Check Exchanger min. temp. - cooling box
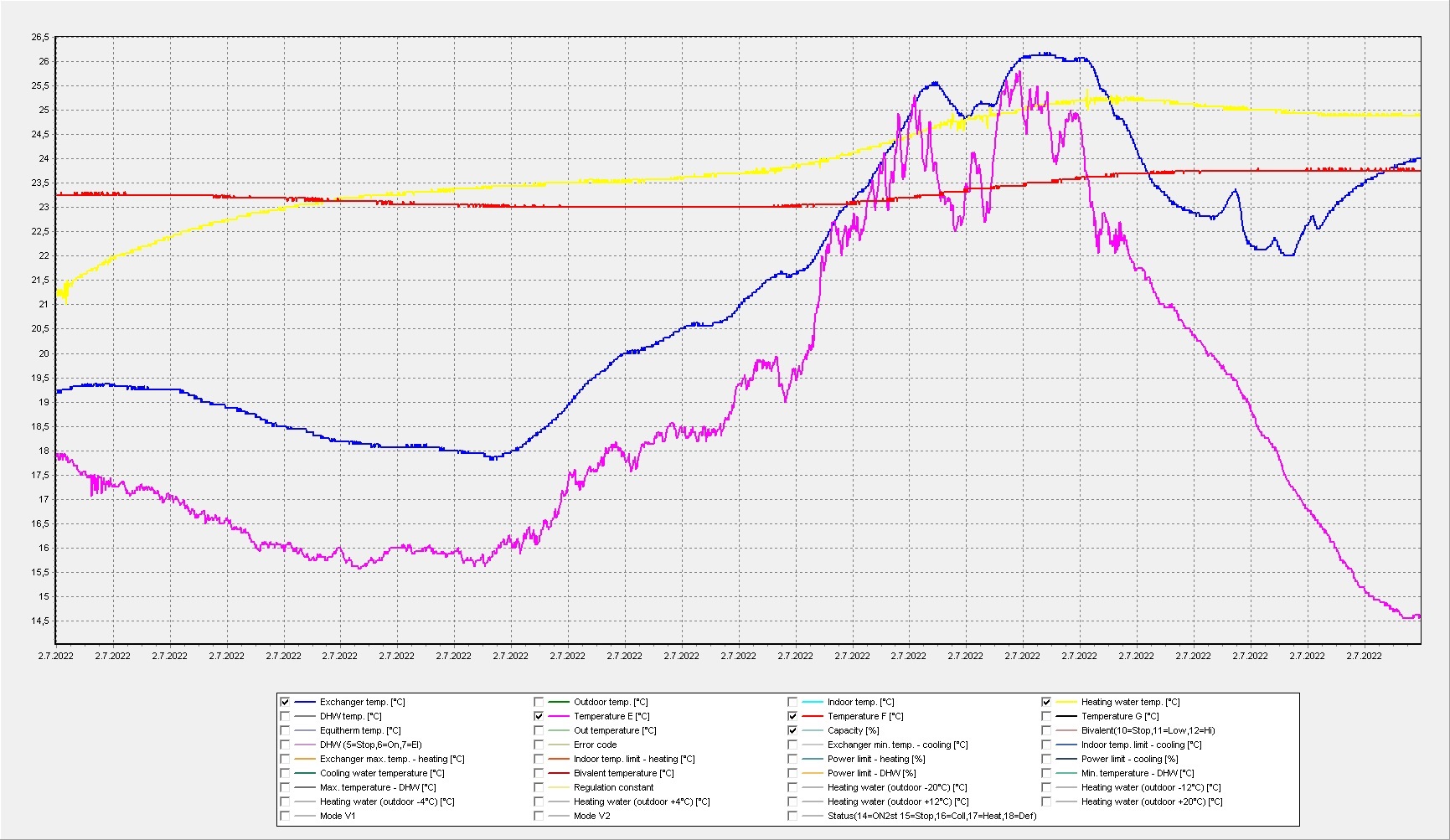This screenshot has width=1450, height=840. click(792, 745)
